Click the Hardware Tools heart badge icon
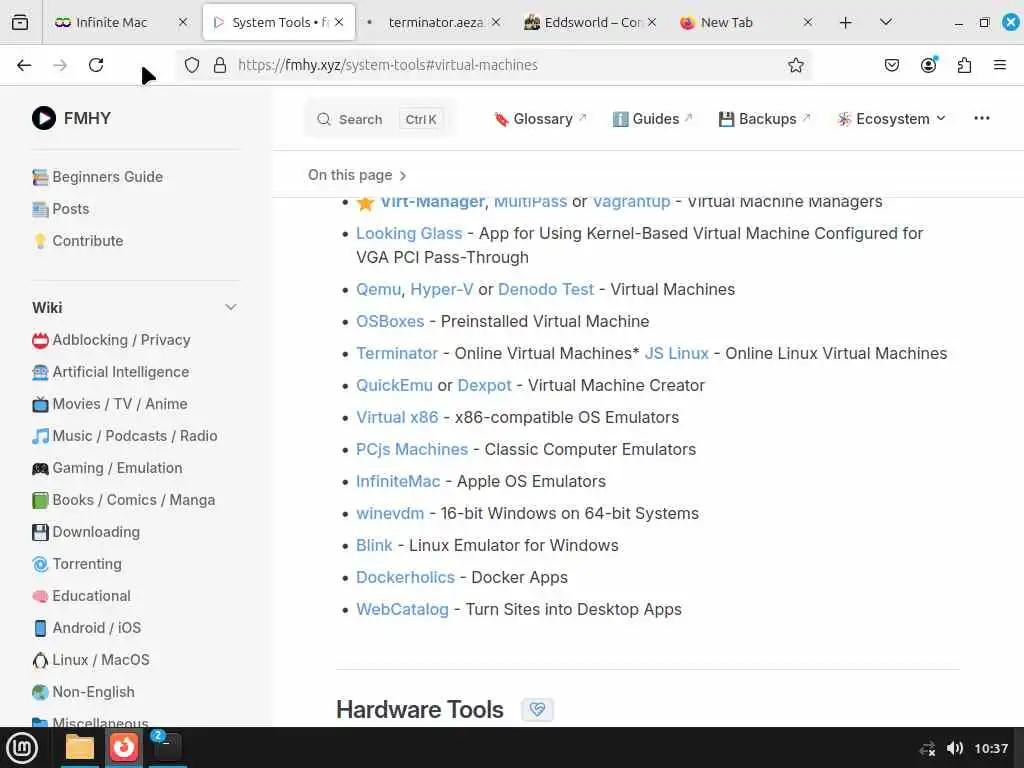Screen dimensions: 1024x768 pyautogui.click(x=537, y=709)
